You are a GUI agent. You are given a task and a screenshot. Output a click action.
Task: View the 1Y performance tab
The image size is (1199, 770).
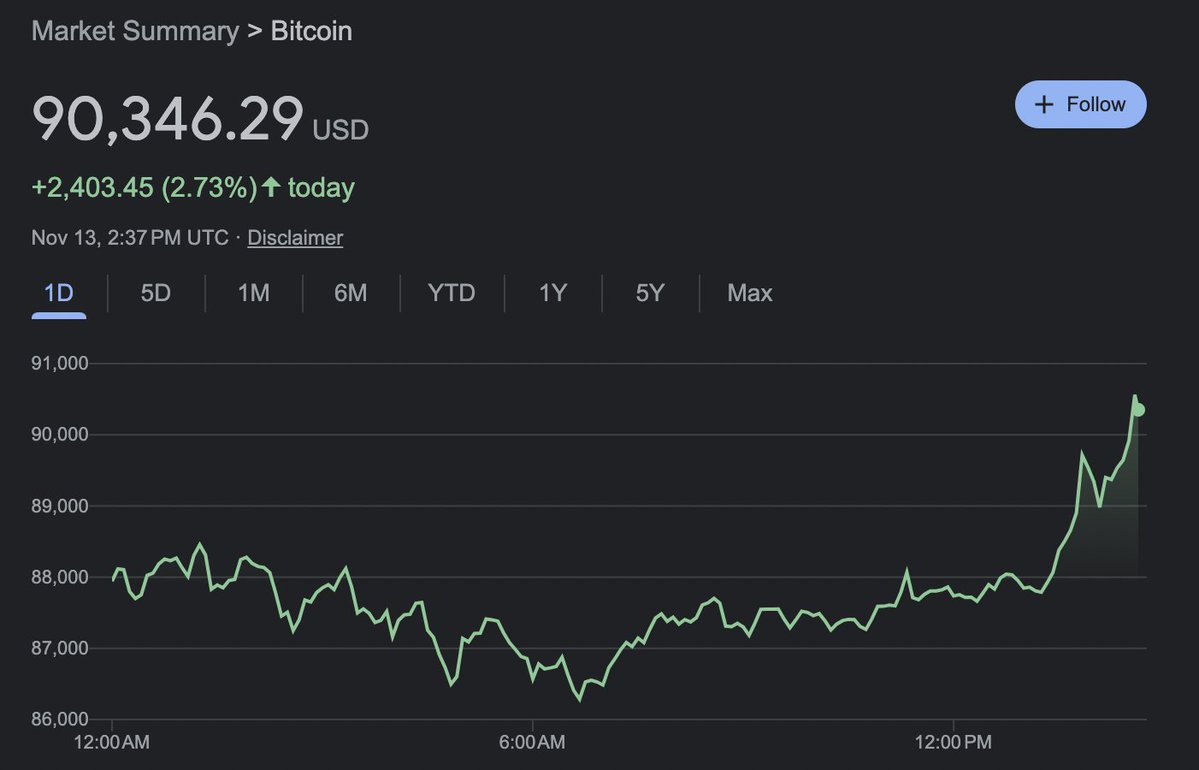(552, 293)
